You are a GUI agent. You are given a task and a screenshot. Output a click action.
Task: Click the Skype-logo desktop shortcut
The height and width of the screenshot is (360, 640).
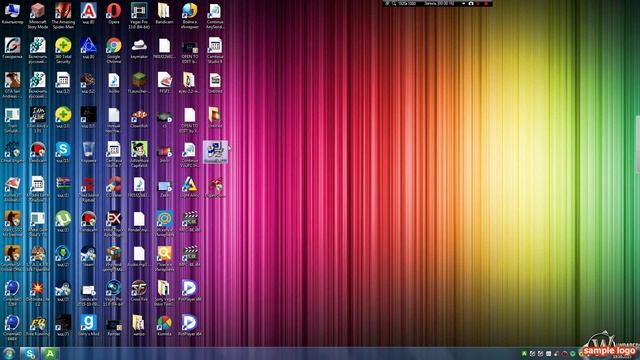63,152
